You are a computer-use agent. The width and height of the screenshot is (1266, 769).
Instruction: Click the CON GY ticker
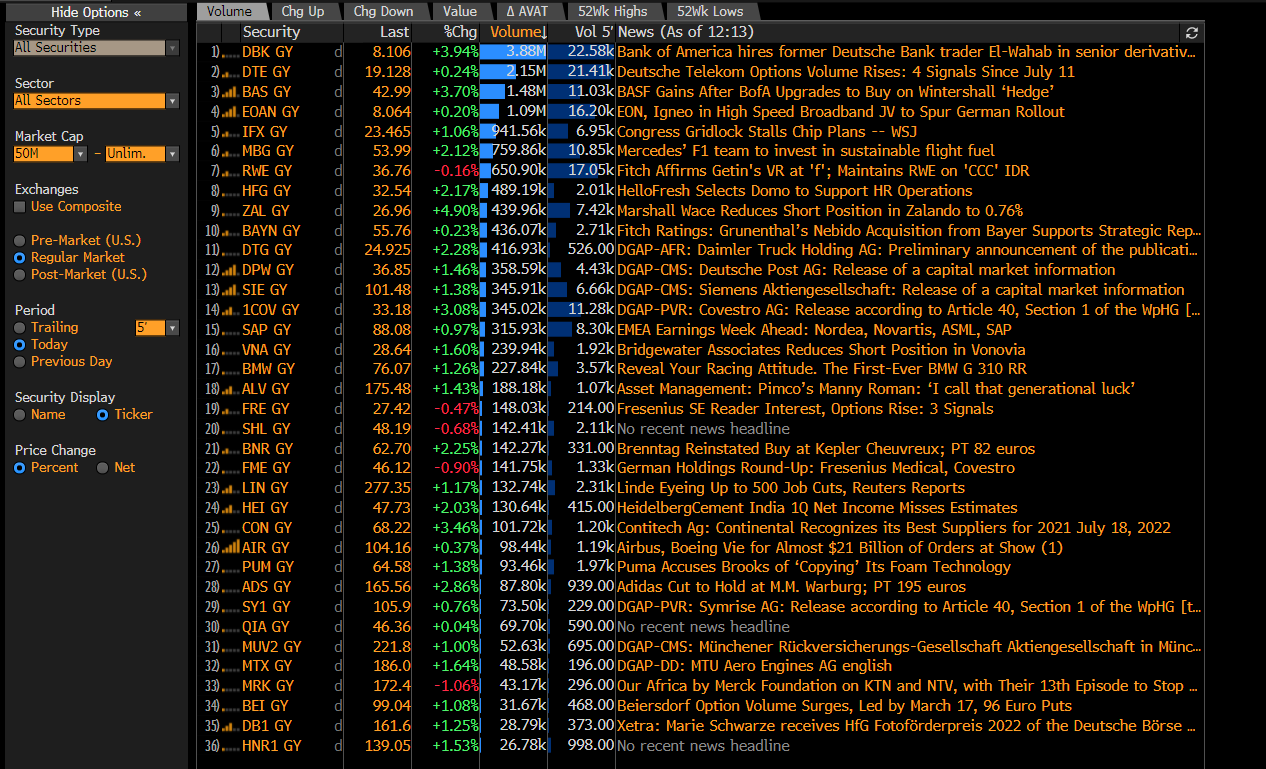[x=267, y=528]
